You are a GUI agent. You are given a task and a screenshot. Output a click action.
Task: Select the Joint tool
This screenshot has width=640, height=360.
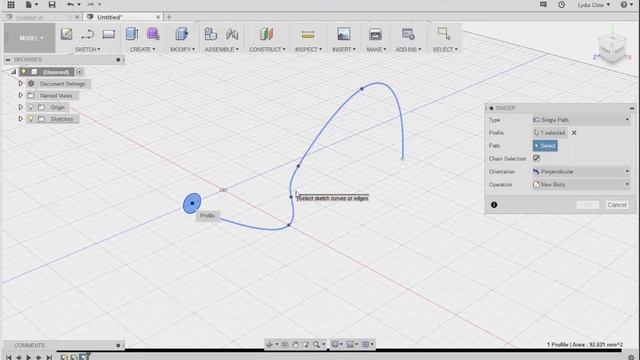pyautogui.click(x=232, y=34)
